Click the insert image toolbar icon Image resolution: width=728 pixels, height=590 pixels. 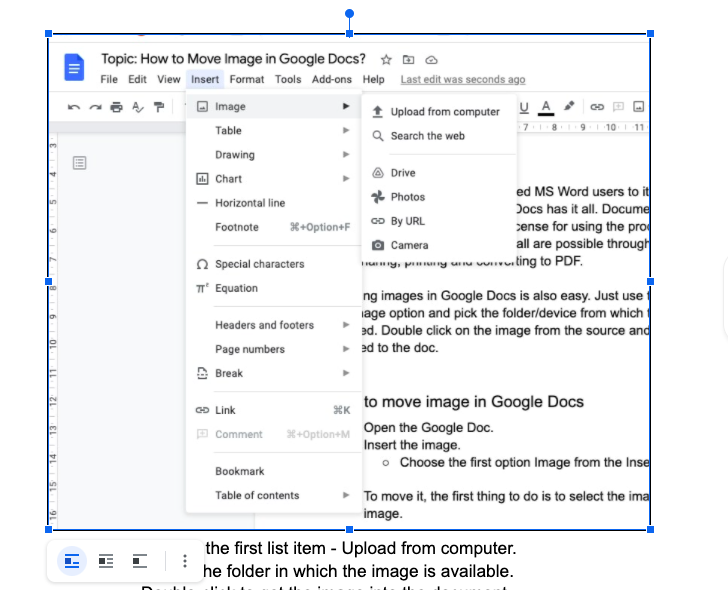point(638,107)
